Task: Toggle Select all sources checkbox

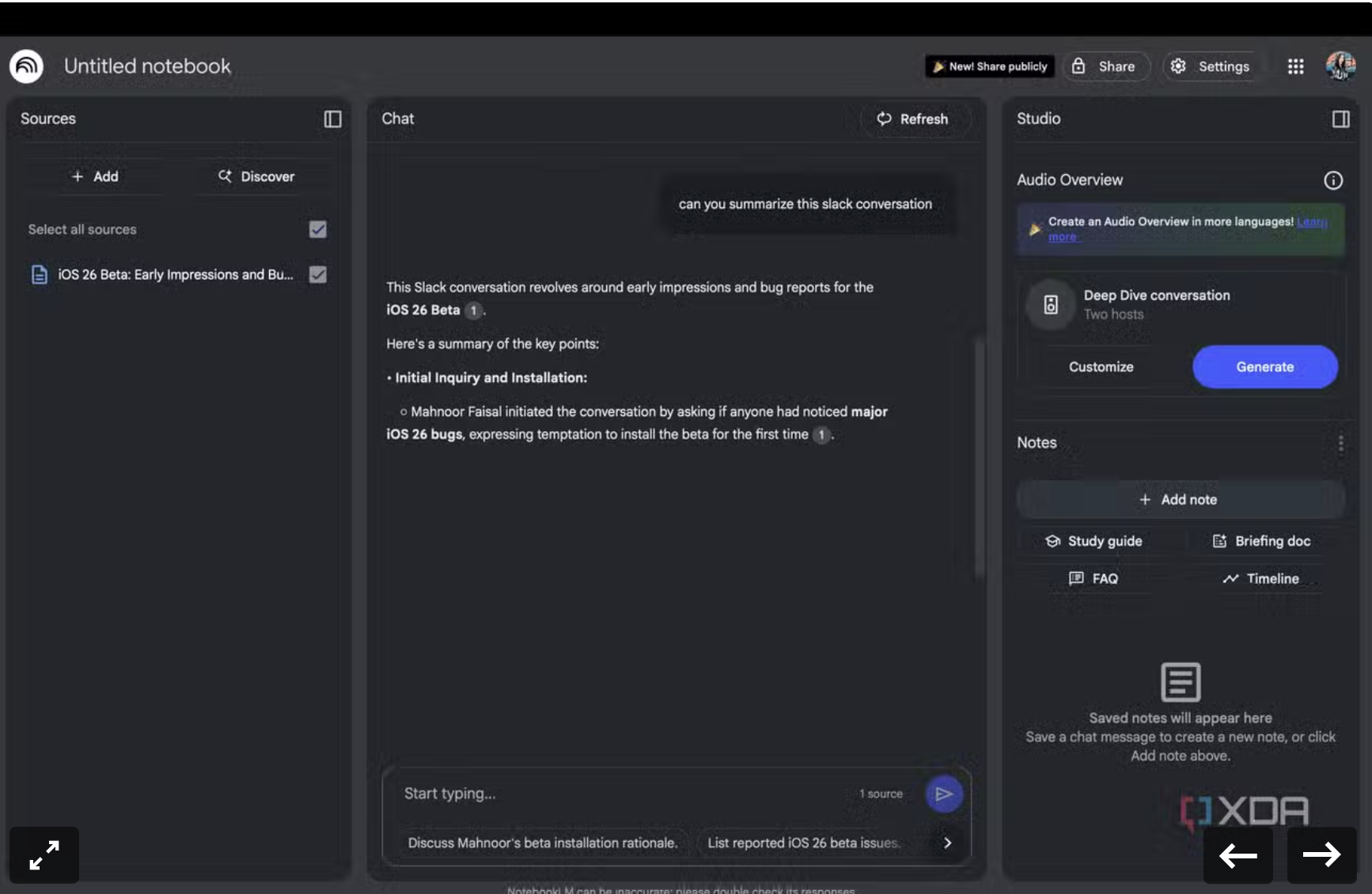Action: 318,229
